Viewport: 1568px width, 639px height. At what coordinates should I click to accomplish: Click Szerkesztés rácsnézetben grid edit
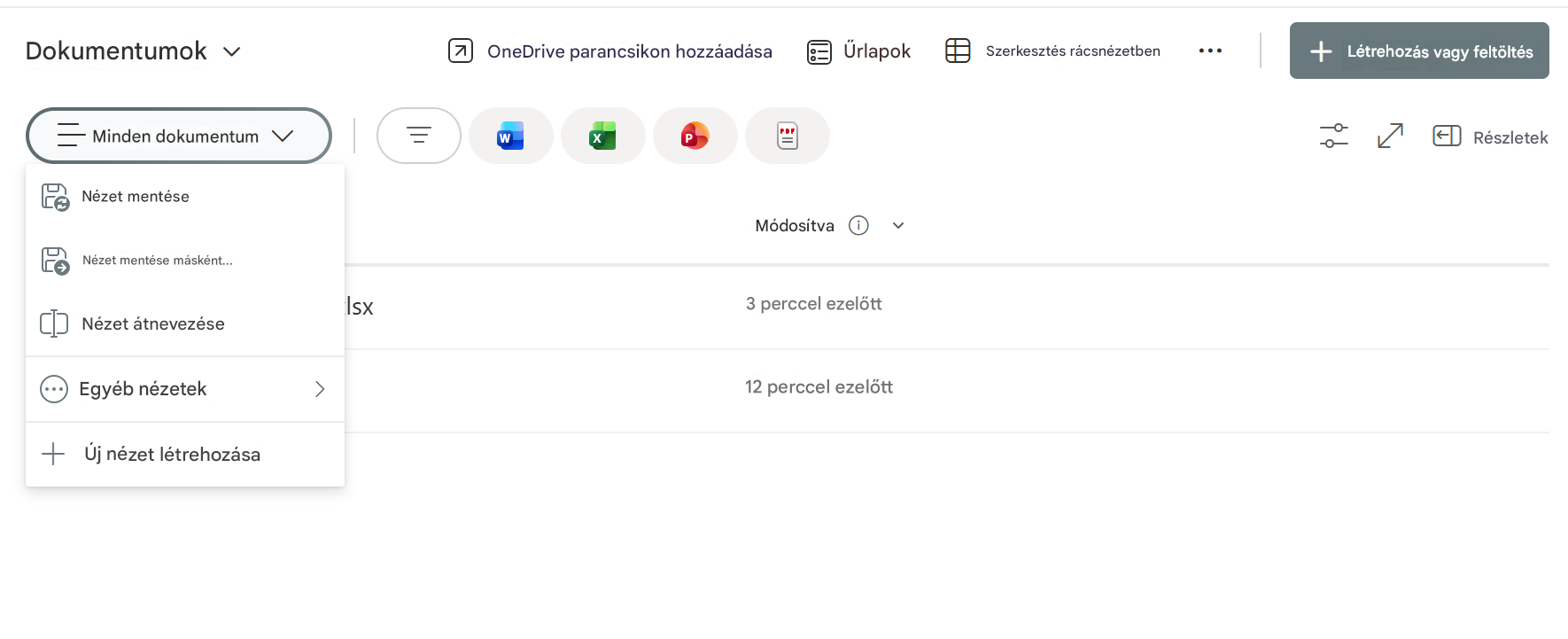point(1052,51)
